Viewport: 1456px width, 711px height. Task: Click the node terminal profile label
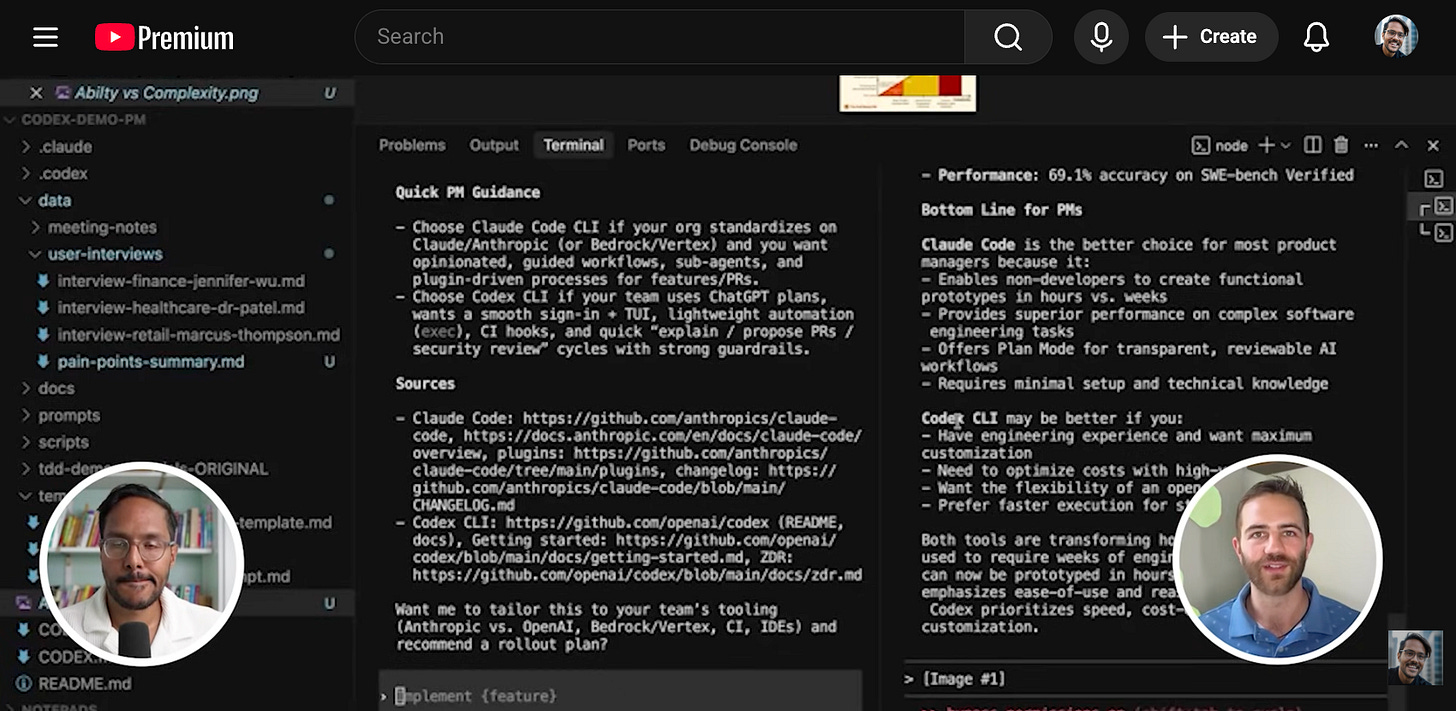(x=1220, y=146)
